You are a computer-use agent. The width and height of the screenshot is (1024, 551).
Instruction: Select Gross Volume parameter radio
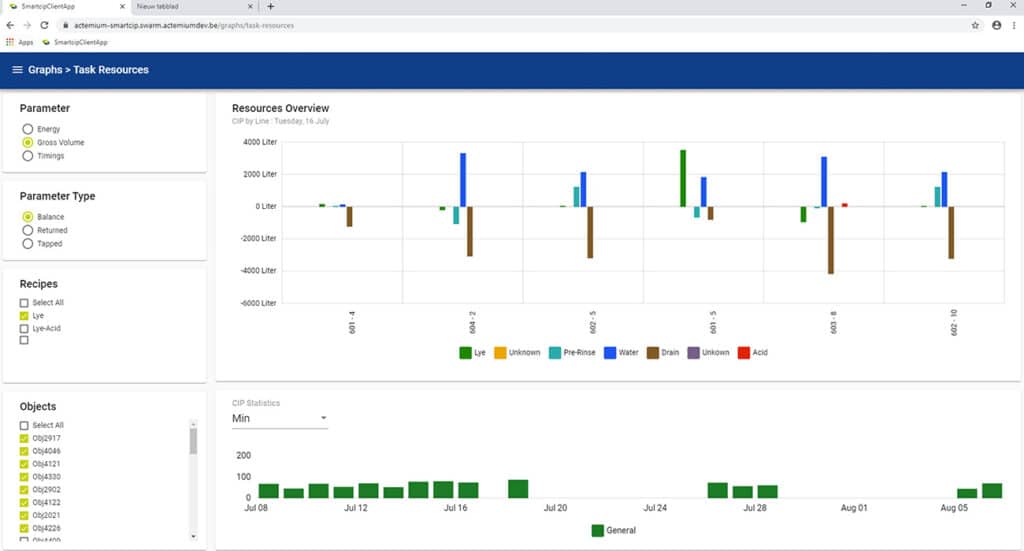pos(27,142)
